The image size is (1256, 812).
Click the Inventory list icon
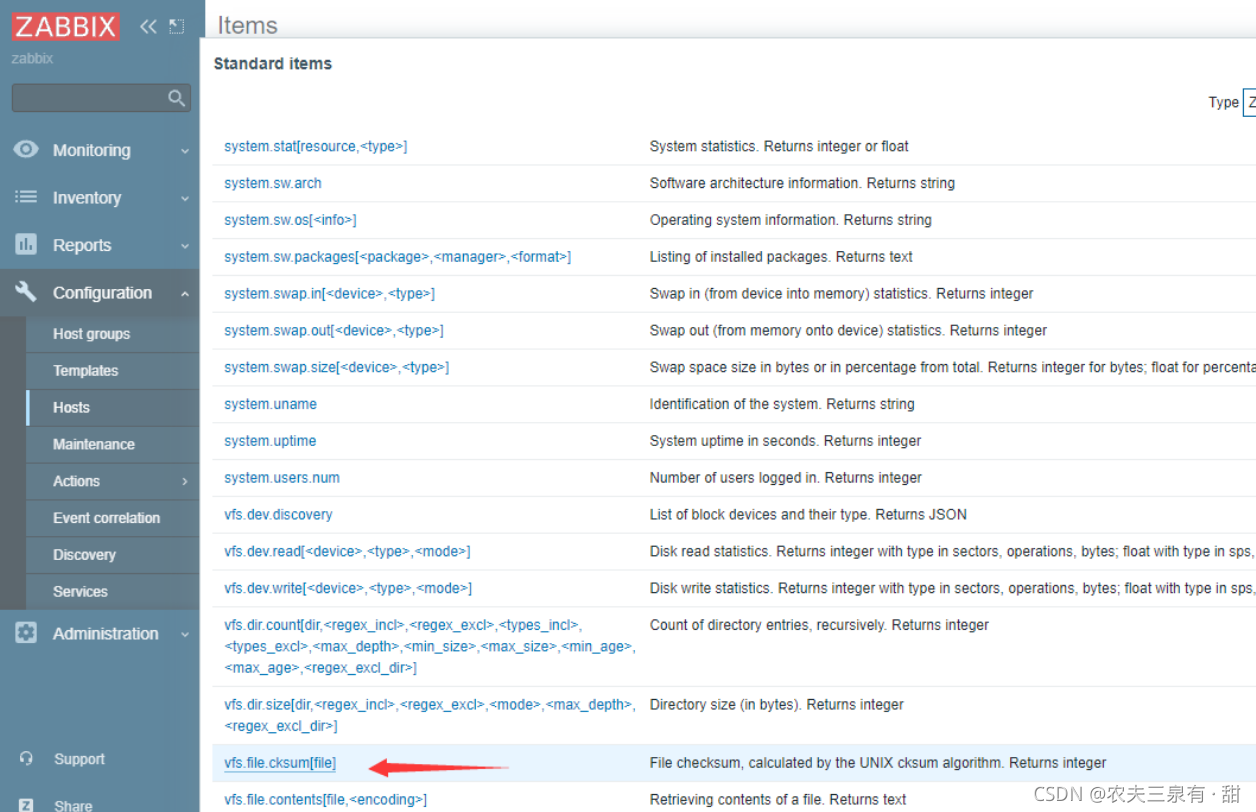[26, 197]
